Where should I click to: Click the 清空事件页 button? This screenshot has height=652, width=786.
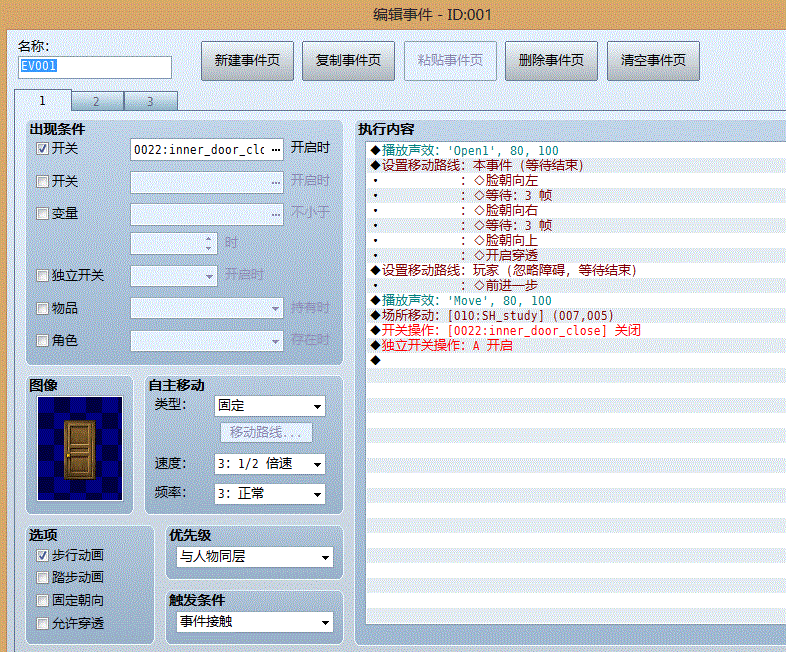(653, 61)
